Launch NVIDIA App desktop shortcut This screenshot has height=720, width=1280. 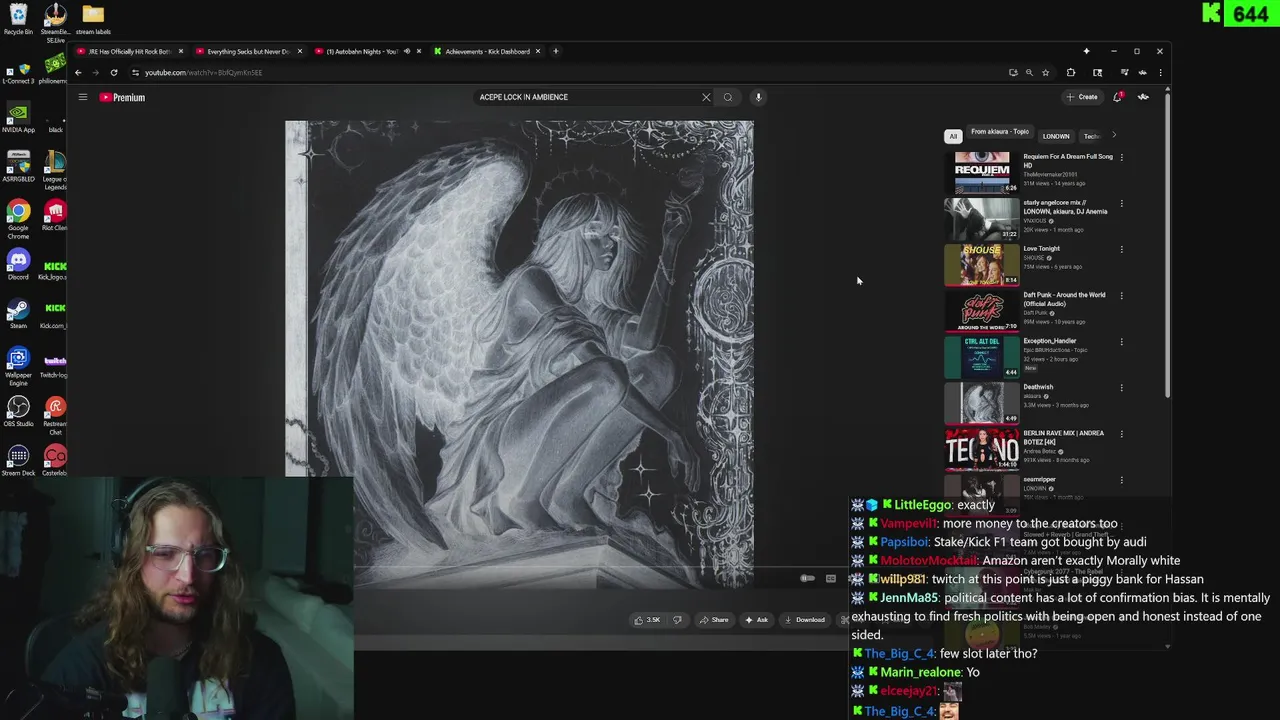[x=18, y=116]
